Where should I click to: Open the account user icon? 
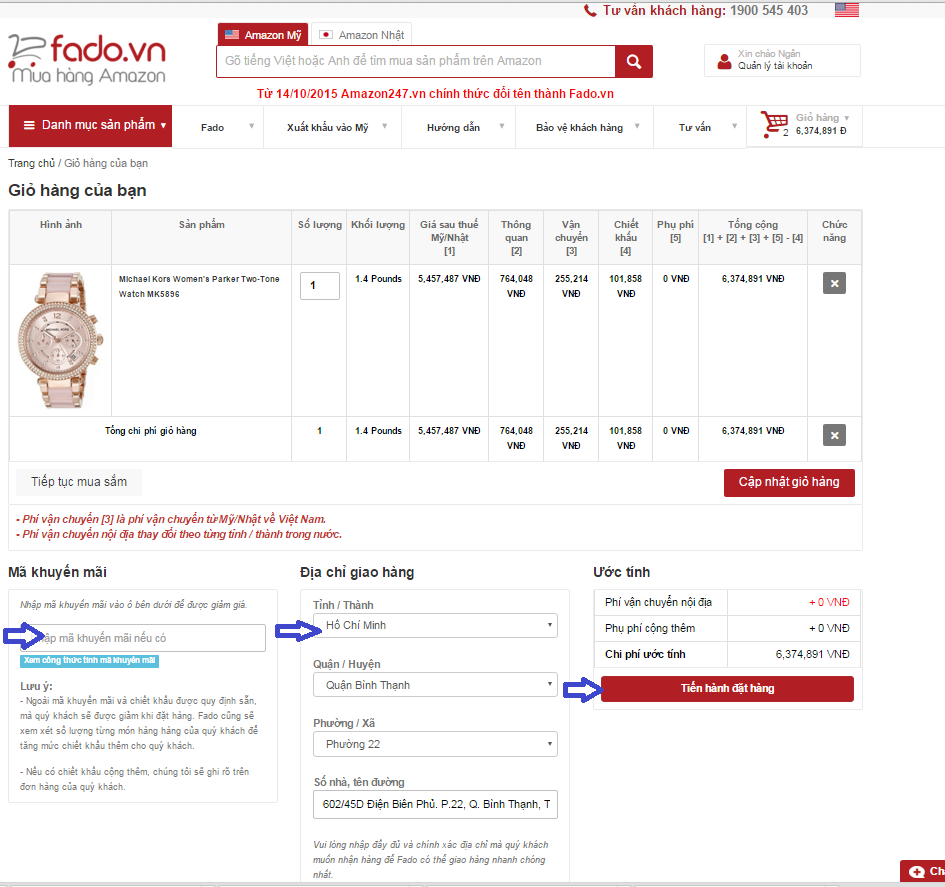(x=724, y=61)
